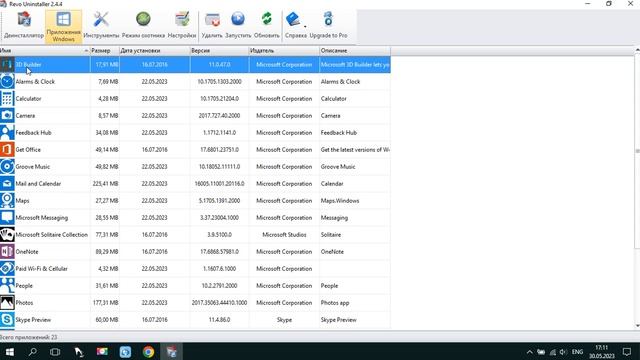Select the Windows Apps toolbar button
Viewport: 640px width, 360px height.
[x=63, y=27]
